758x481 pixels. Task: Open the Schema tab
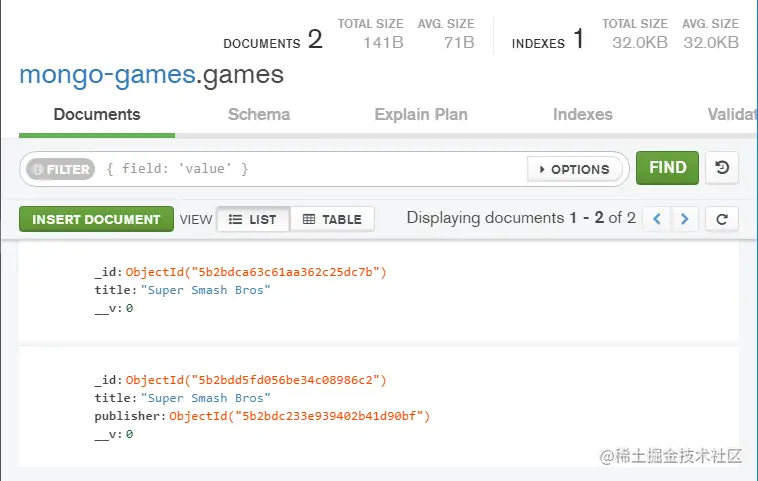coord(259,115)
